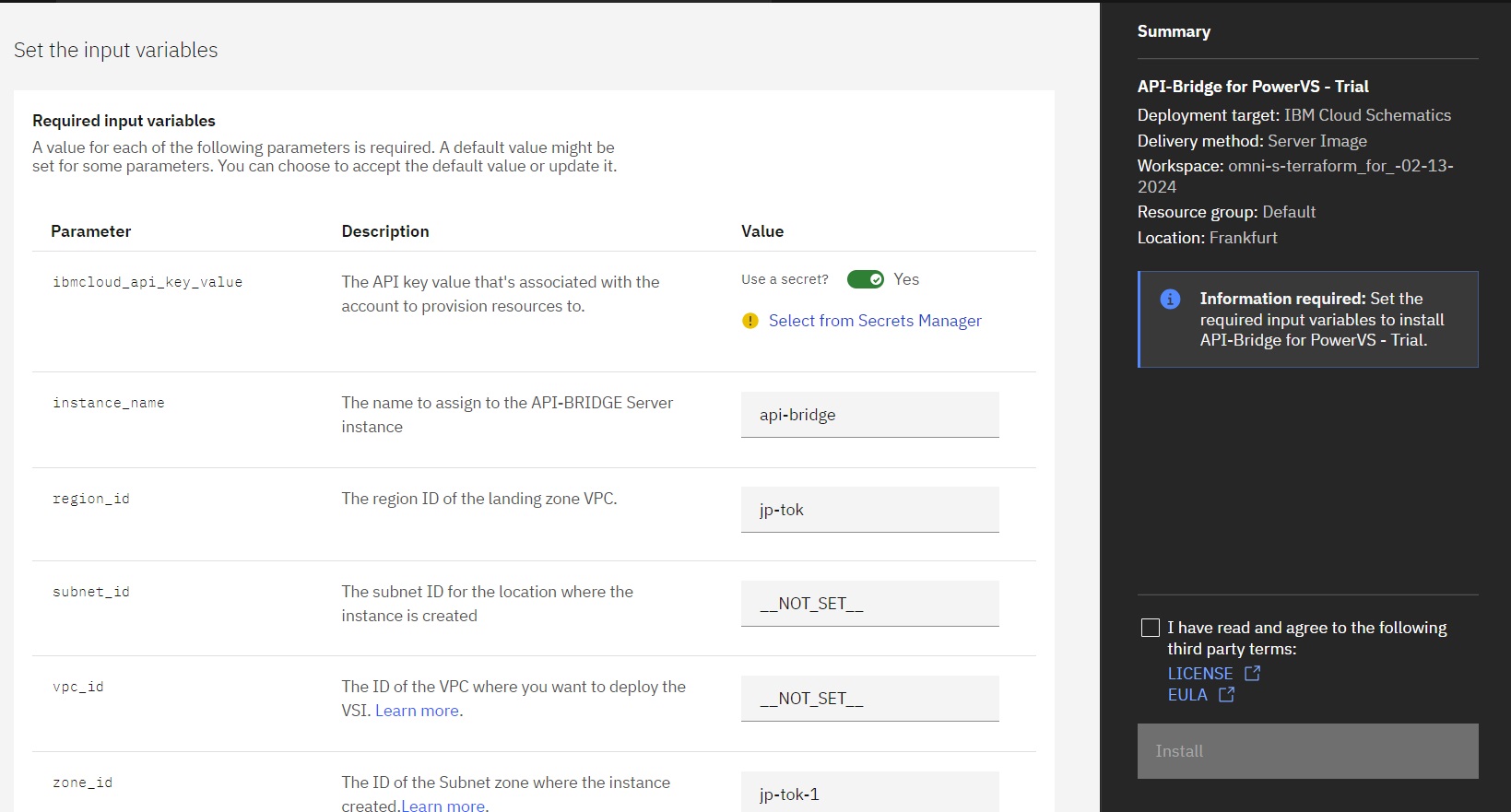Open the LICENSE link
Image resolution: width=1511 pixels, height=812 pixels.
pos(1200,674)
